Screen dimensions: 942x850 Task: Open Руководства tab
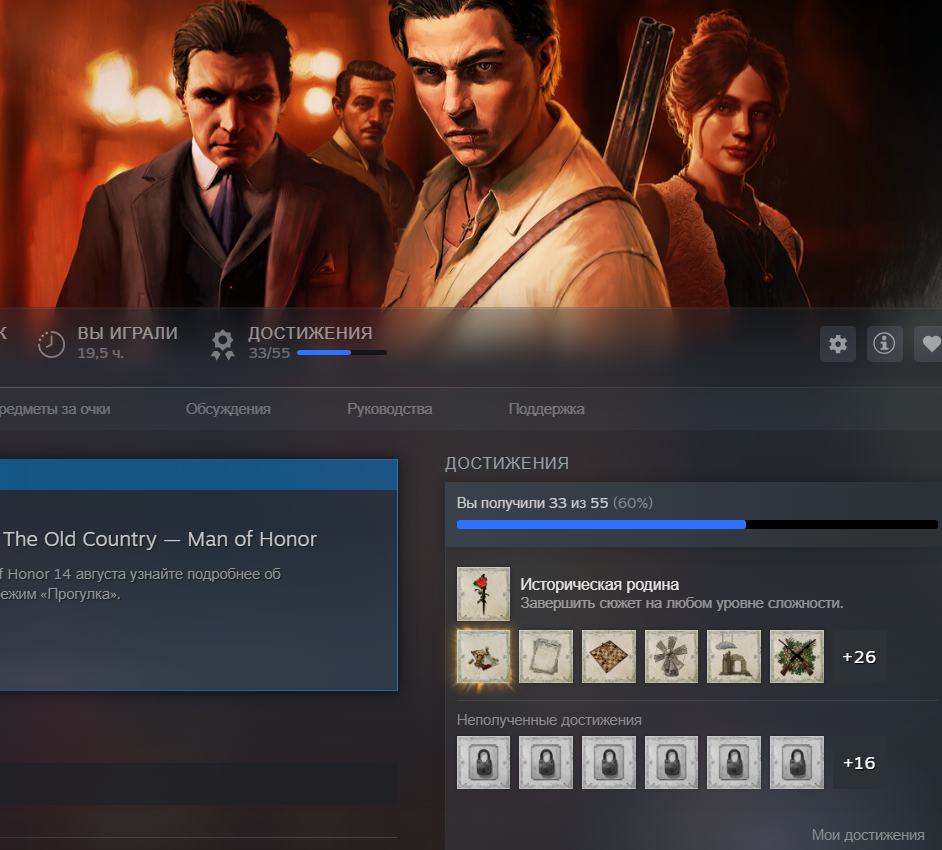coord(389,409)
